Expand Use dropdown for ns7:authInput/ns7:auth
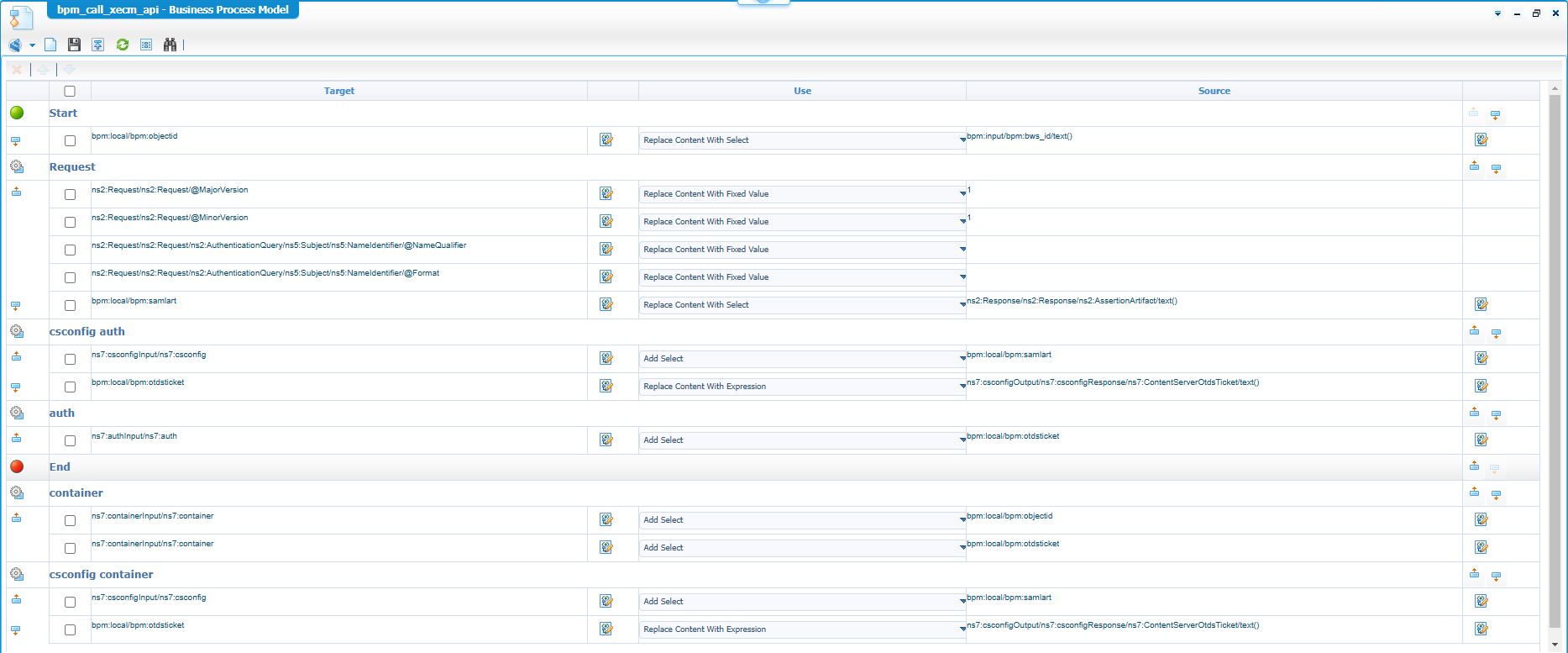The width and height of the screenshot is (1568, 653). coord(962,440)
